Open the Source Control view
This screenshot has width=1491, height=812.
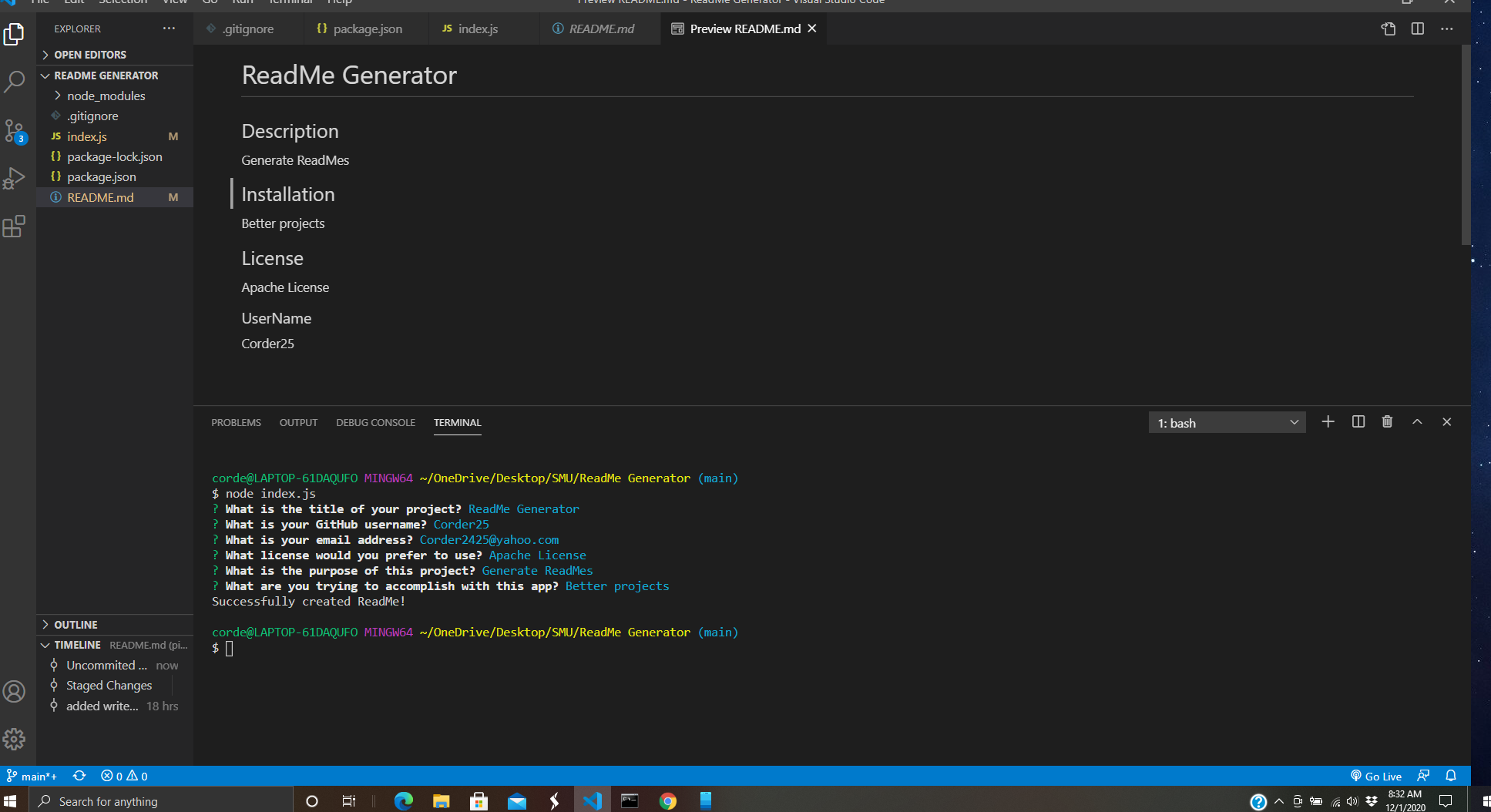click(x=15, y=129)
